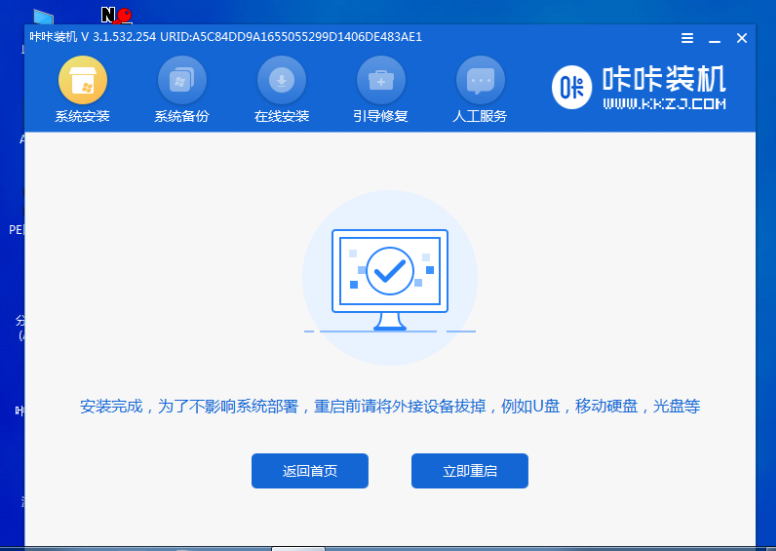Open the hamburger menu in title bar
776x551 pixels.
pos(687,38)
